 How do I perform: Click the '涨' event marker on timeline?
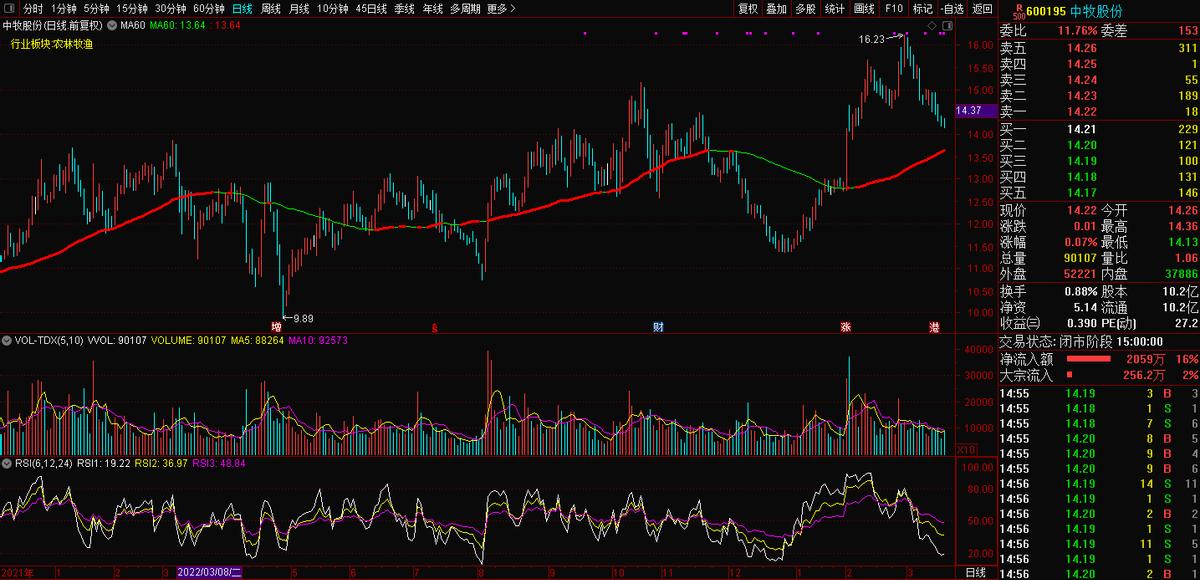[x=845, y=327]
